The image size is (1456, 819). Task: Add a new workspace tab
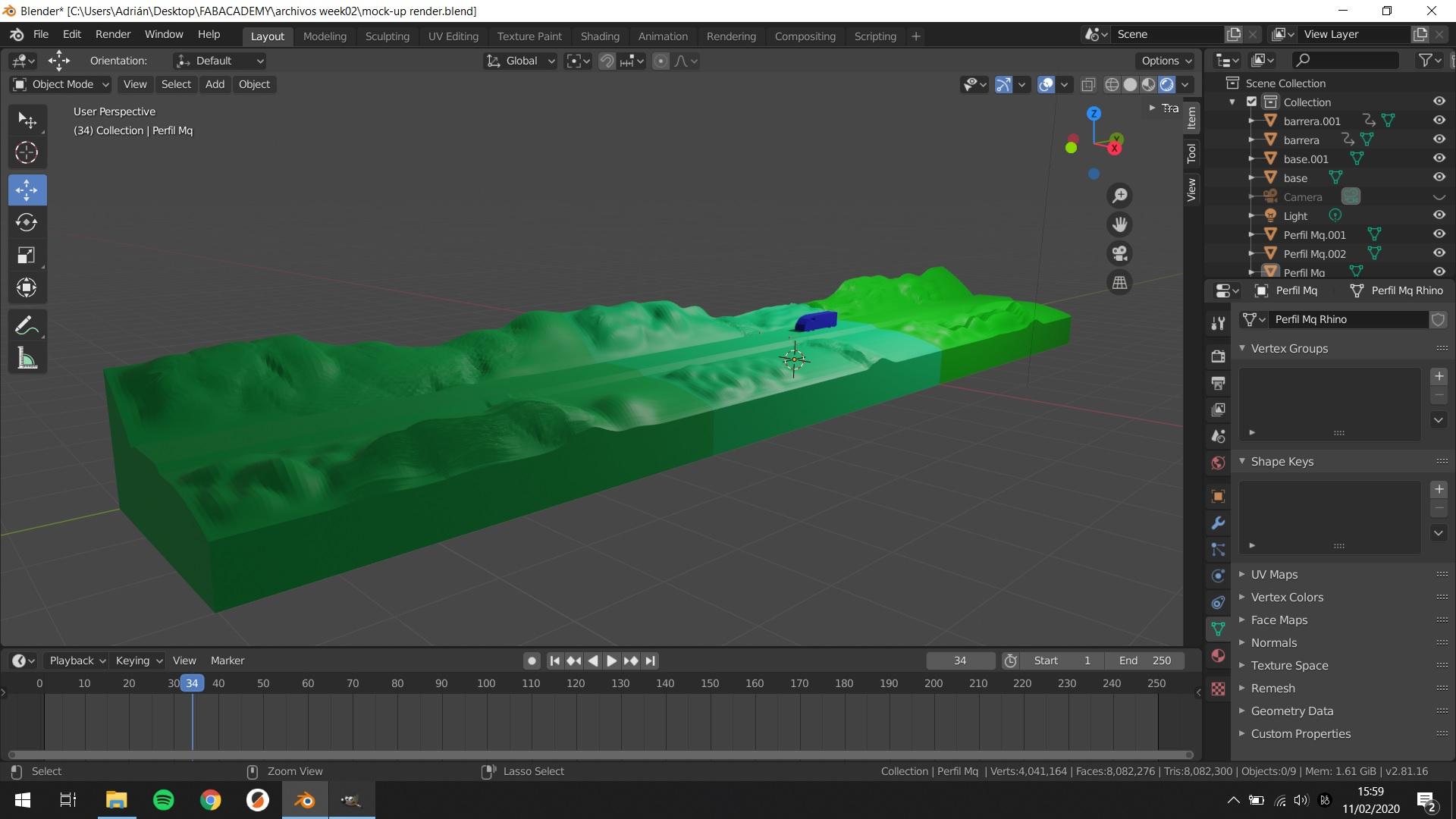pyautogui.click(x=915, y=36)
